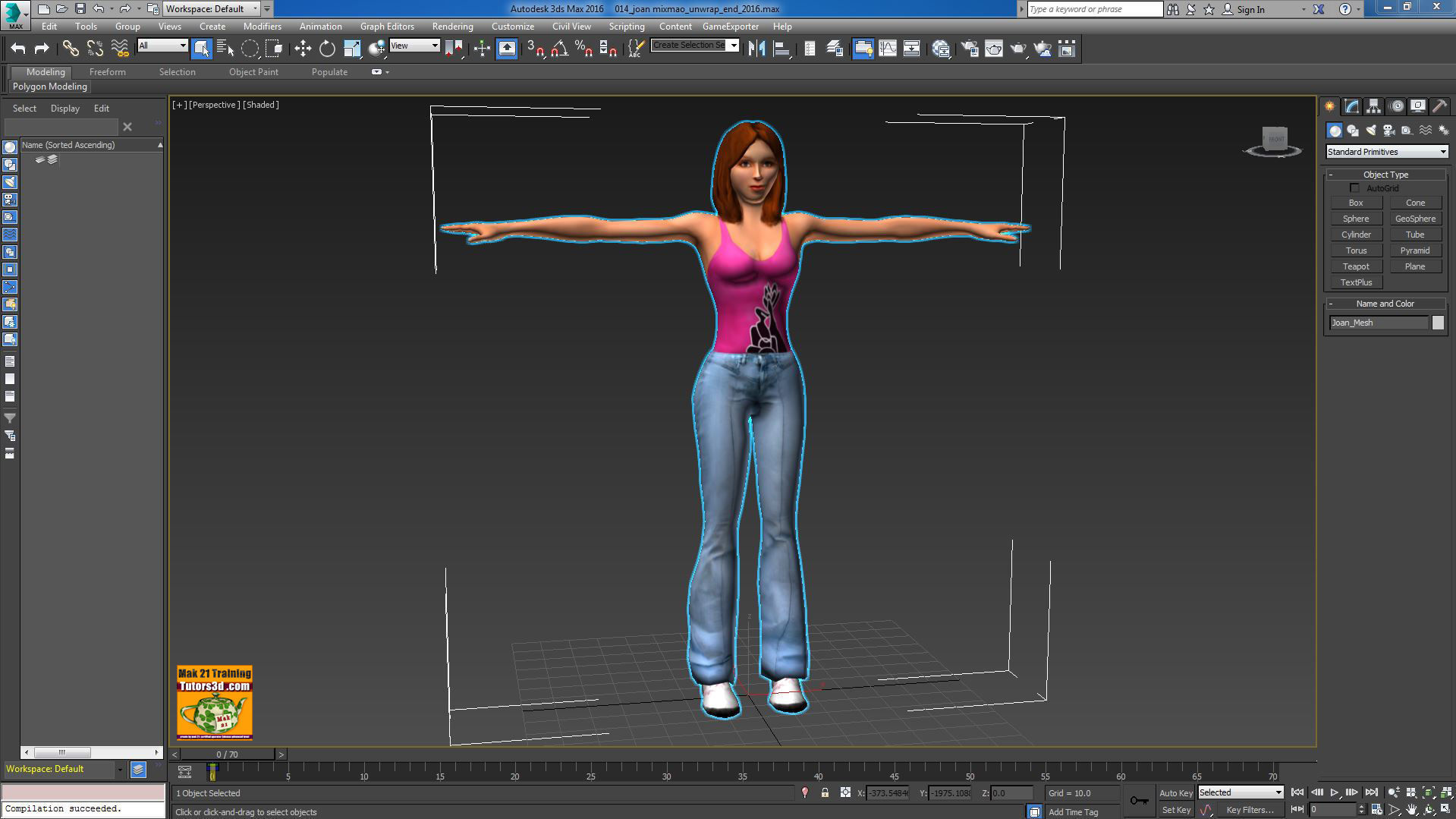Show the Cameras creation category
The image size is (1456, 819).
(1389, 131)
